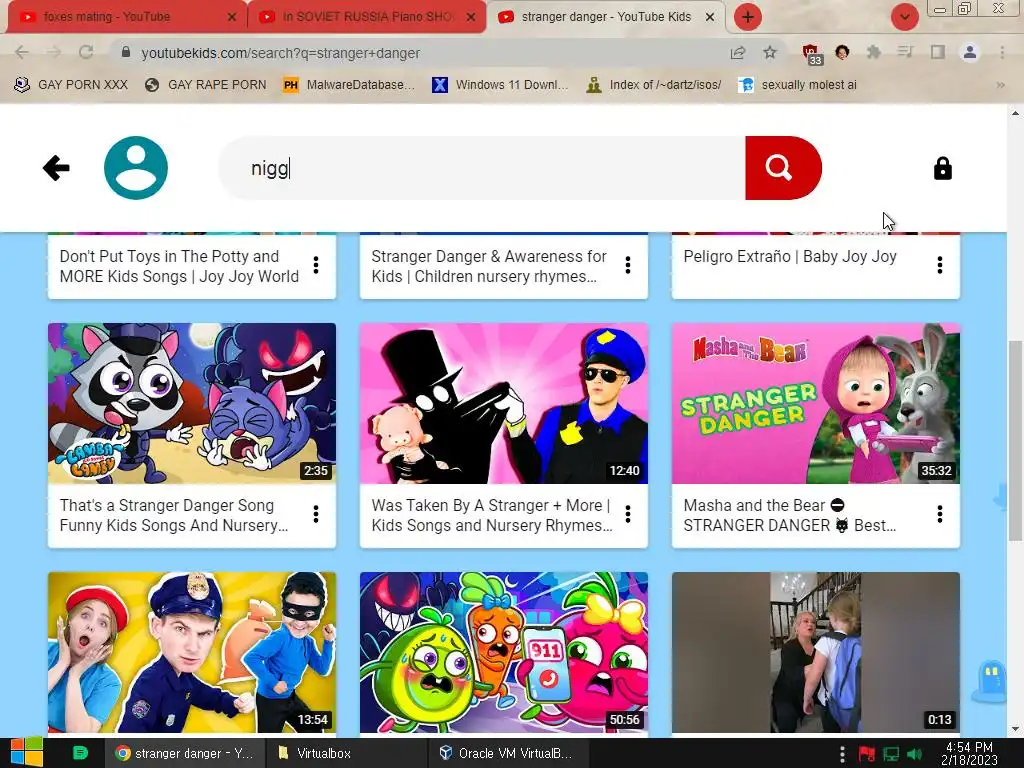The height and width of the screenshot is (768, 1024).
Task: Click the browser forward arrow
Action: (x=54, y=52)
